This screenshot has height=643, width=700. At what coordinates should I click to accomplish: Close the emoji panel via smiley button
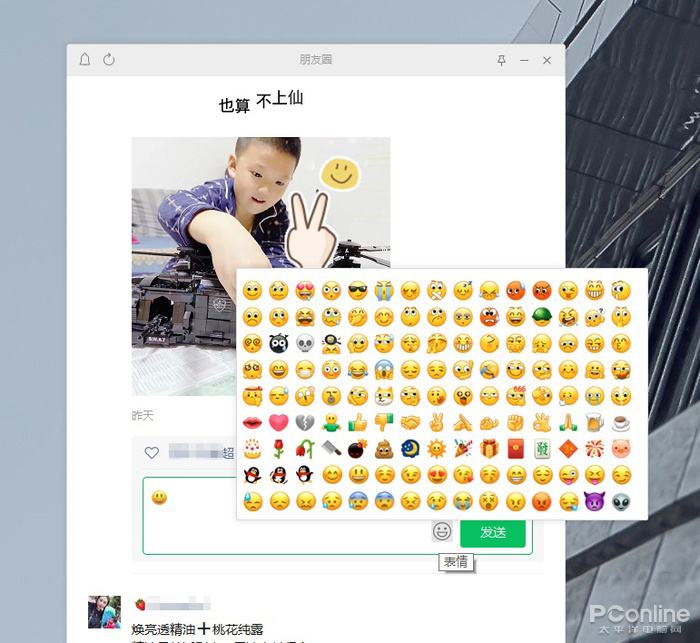point(442,531)
